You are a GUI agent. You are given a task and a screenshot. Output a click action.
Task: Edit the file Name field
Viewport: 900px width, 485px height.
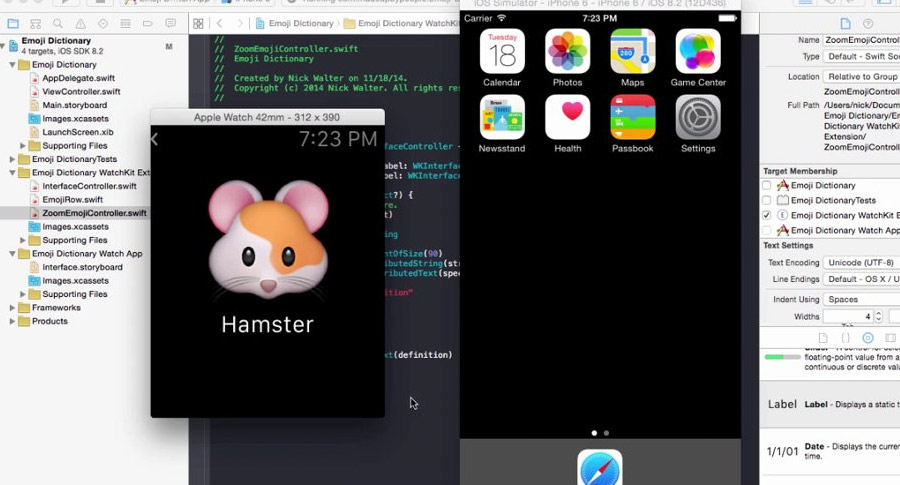click(861, 40)
